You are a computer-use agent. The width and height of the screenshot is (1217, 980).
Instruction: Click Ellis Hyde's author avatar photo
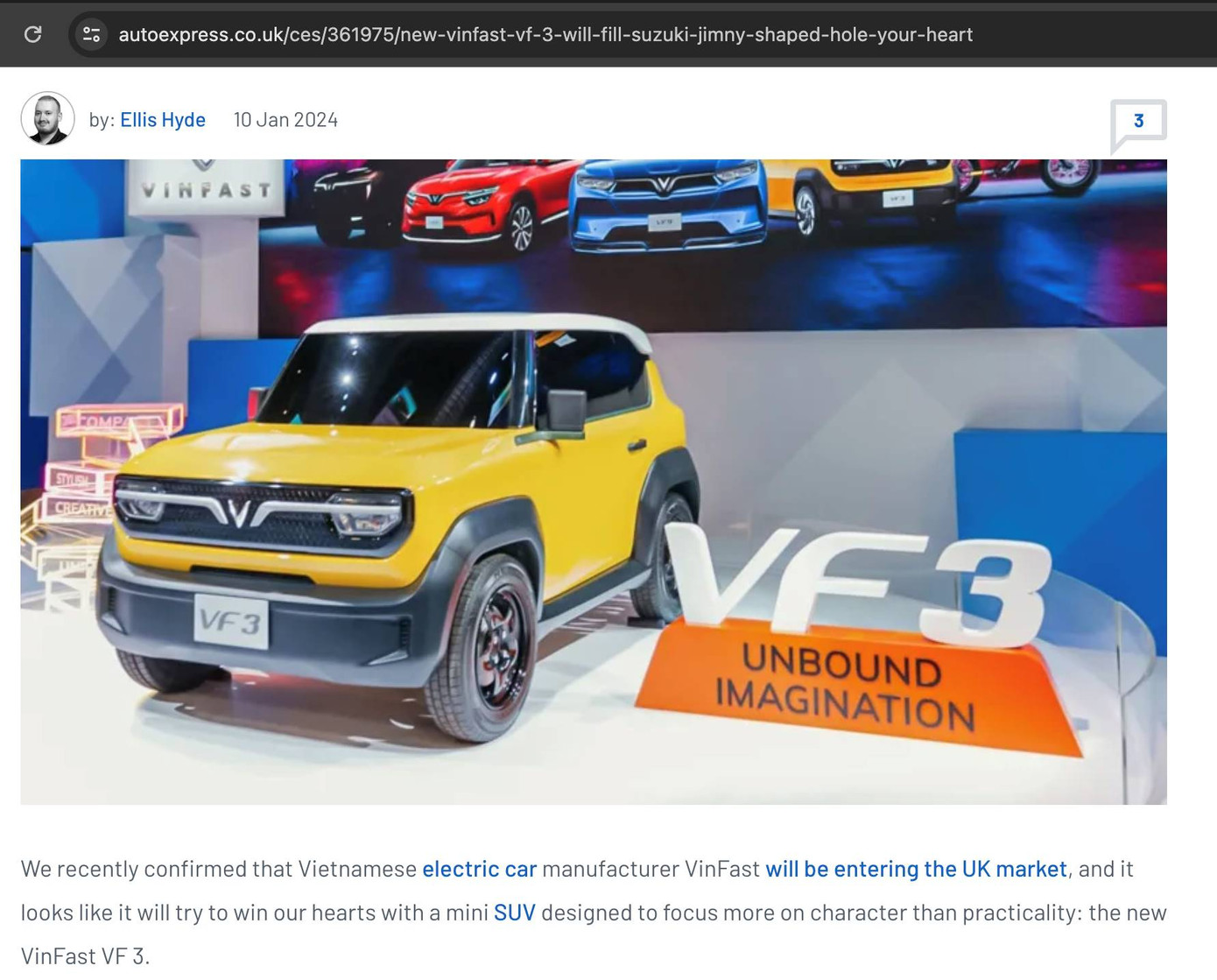pyautogui.click(x=47, y=118)
